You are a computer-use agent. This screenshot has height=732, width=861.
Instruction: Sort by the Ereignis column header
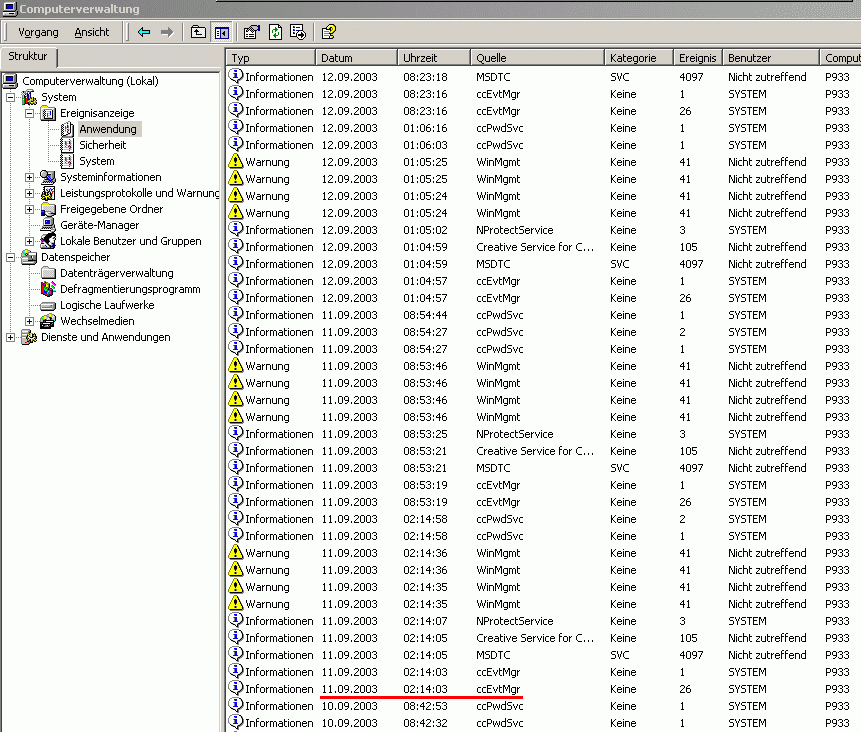(x=698, y=58)
